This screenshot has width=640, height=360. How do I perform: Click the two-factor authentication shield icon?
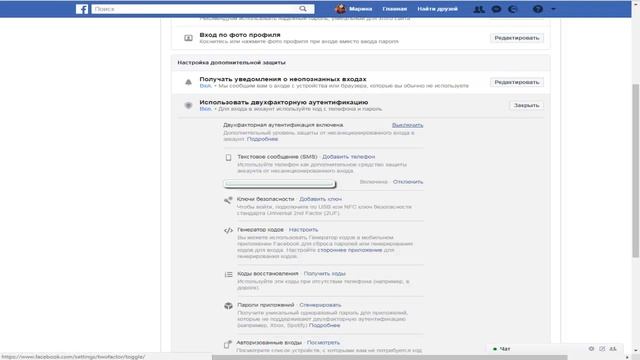point(188,105)
